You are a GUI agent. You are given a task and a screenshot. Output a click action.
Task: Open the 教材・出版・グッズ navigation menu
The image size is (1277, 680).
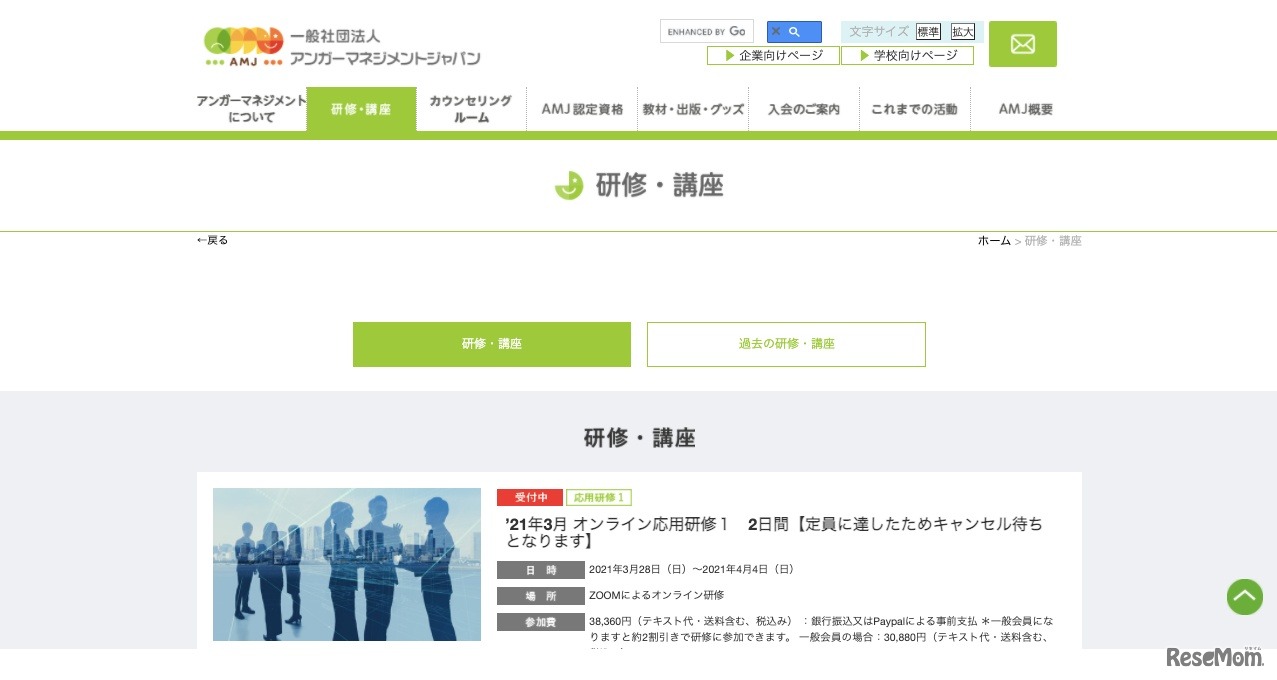click(x=693, y=109)
